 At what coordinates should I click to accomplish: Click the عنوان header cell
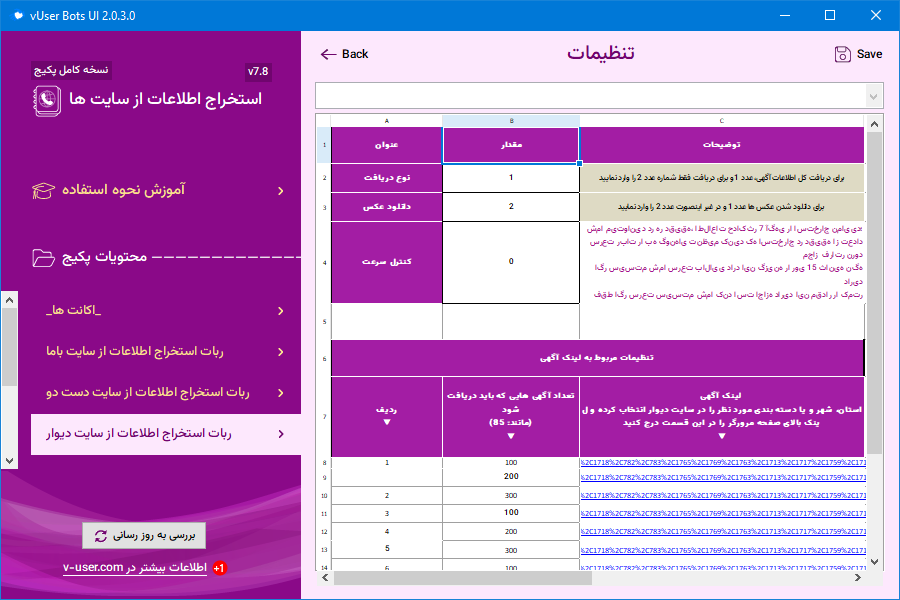[x=387, y=145]
